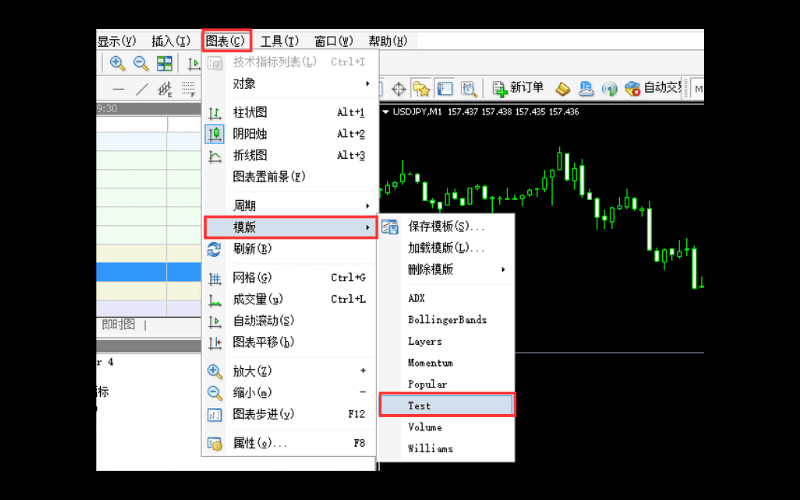
Task: Expand the 对象 objects submenu
Action: 290,84
